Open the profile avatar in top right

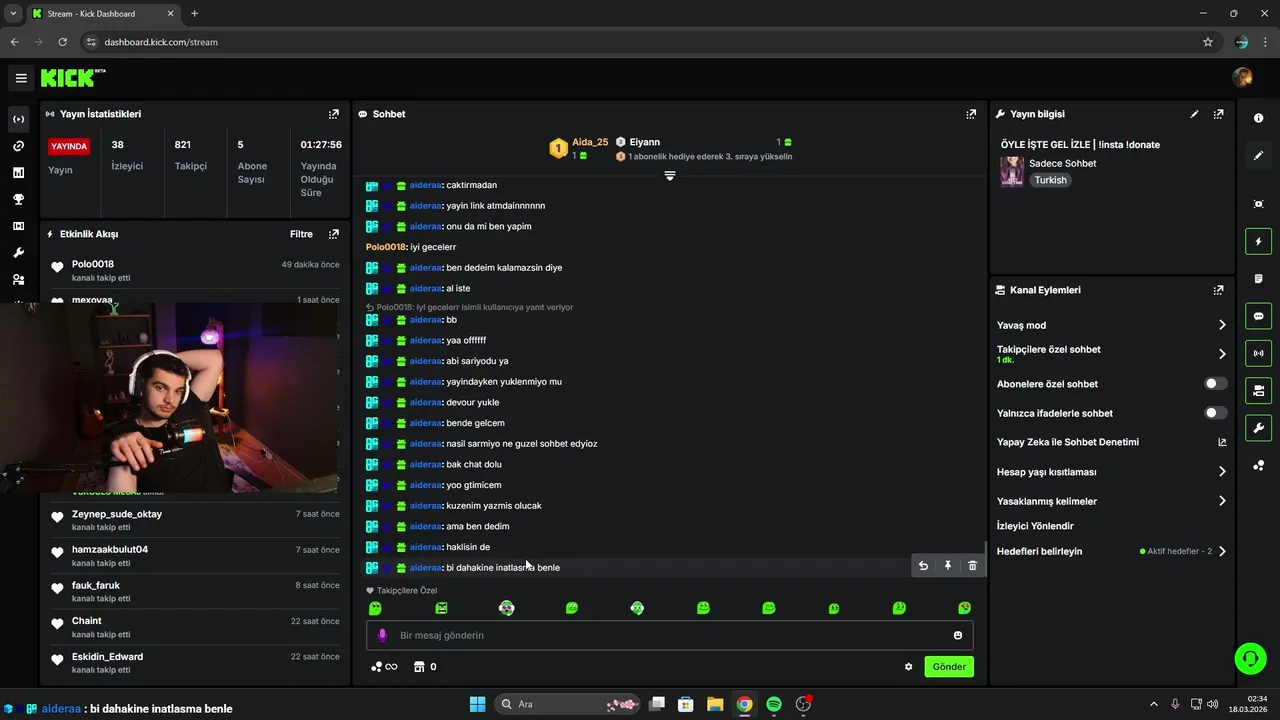[1242, 77]
